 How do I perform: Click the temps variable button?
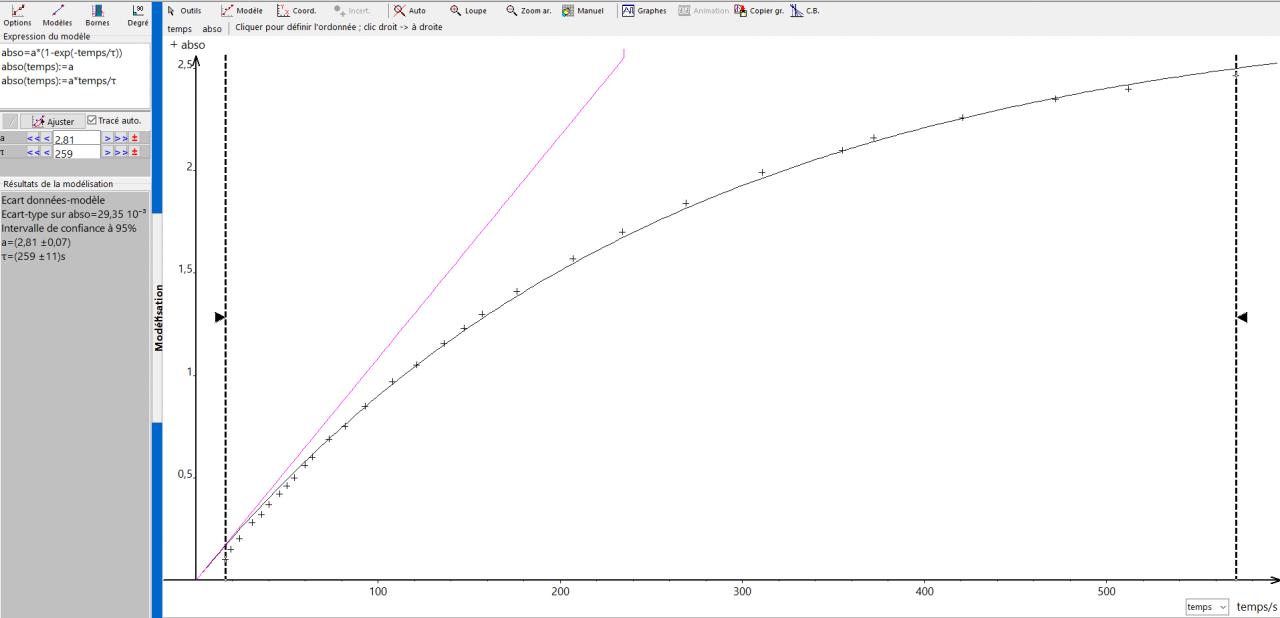(x=180, y=29)
